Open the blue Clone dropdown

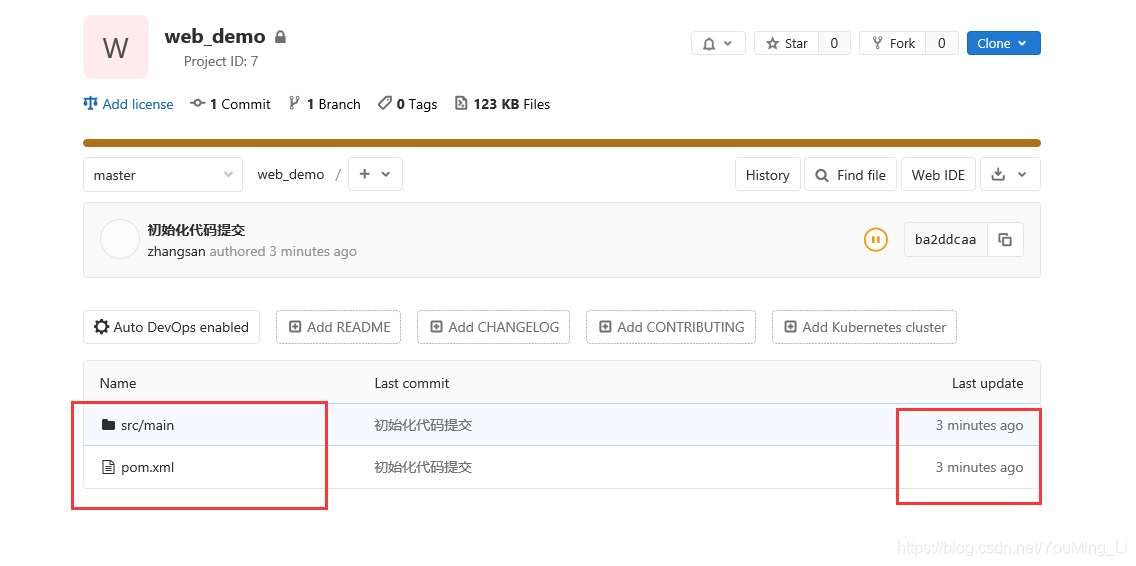[1003, 43]
